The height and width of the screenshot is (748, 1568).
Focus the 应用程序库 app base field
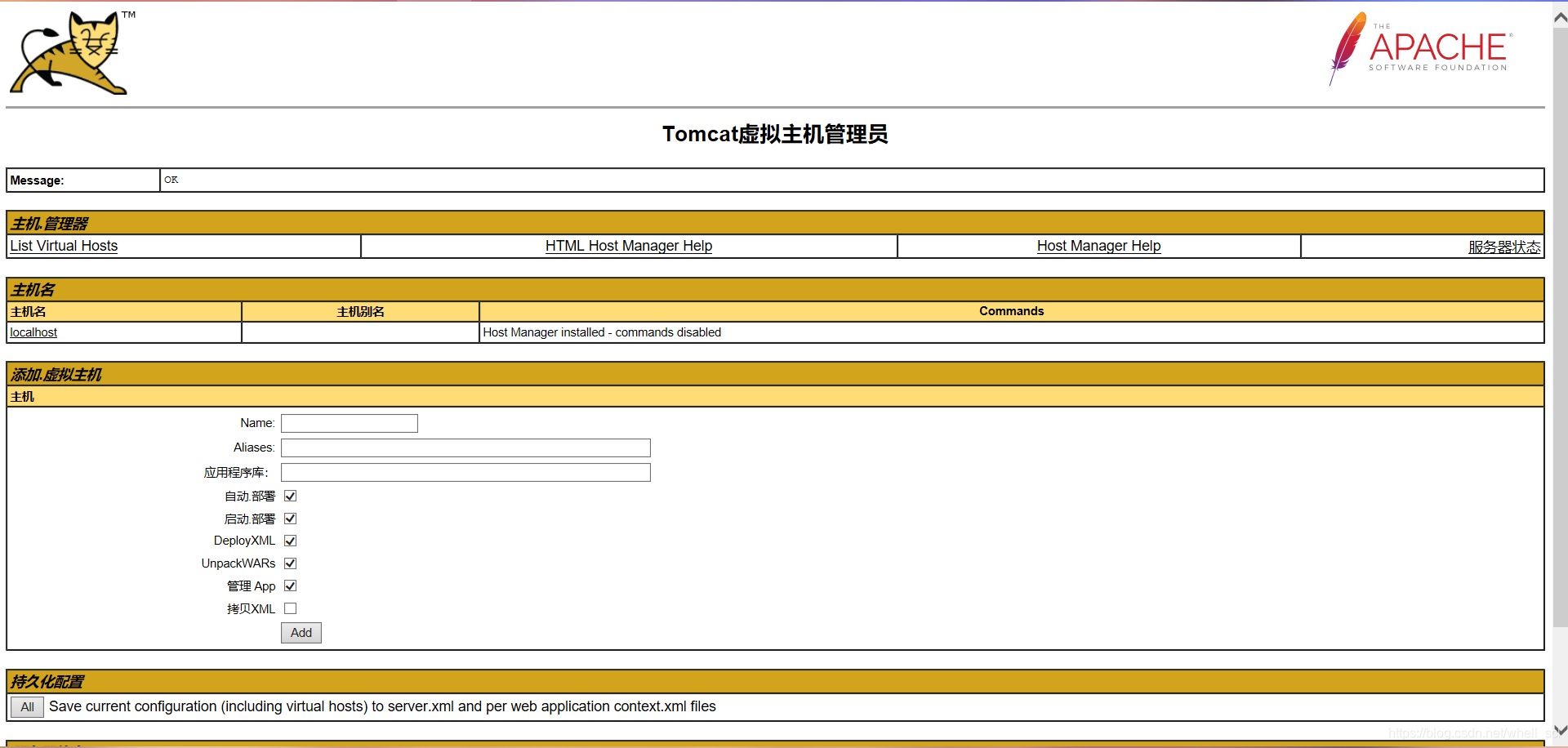click(x=465, y=472)
